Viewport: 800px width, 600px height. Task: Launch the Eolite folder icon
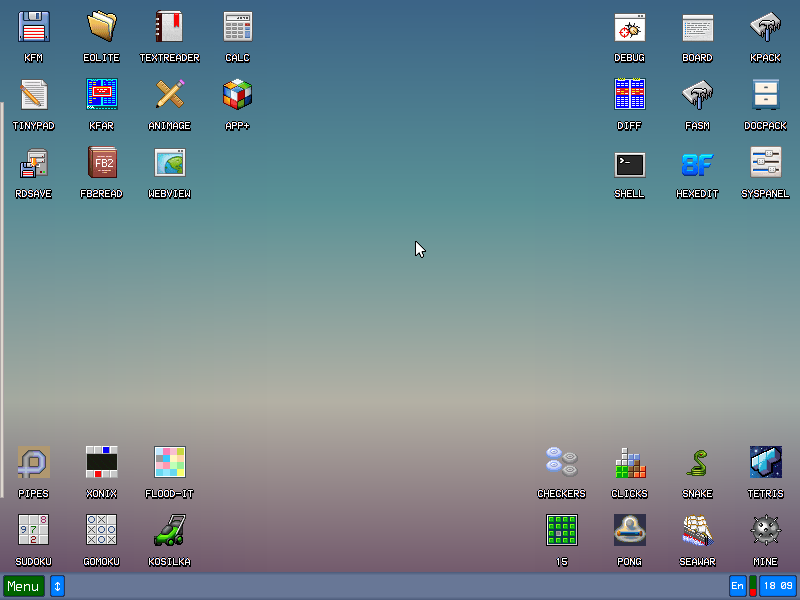(x=102, y=27)
